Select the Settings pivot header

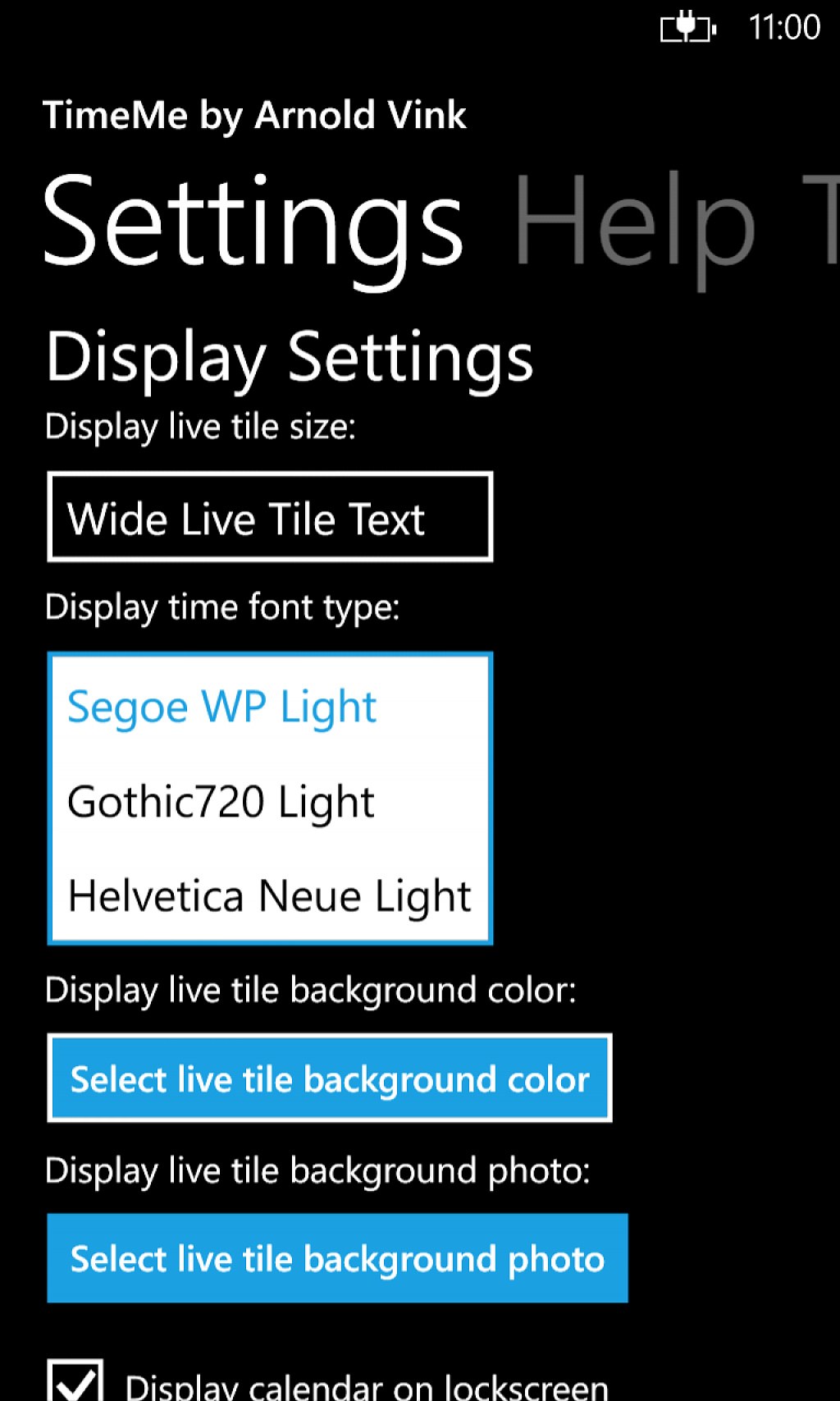253,222
